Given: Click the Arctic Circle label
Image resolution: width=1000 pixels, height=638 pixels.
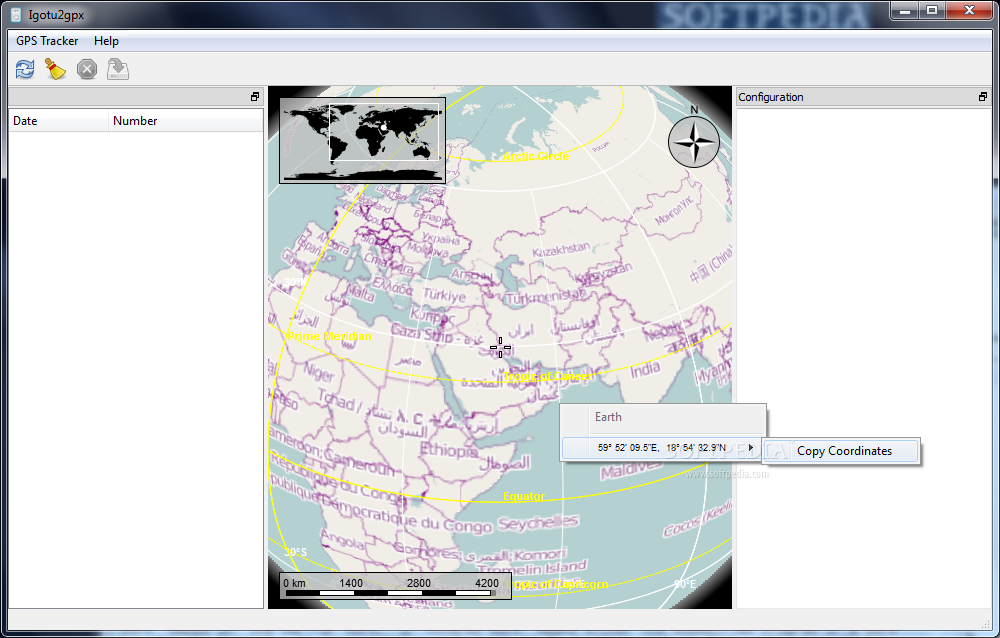Looking at the screenshot, I should coord(536,156).
